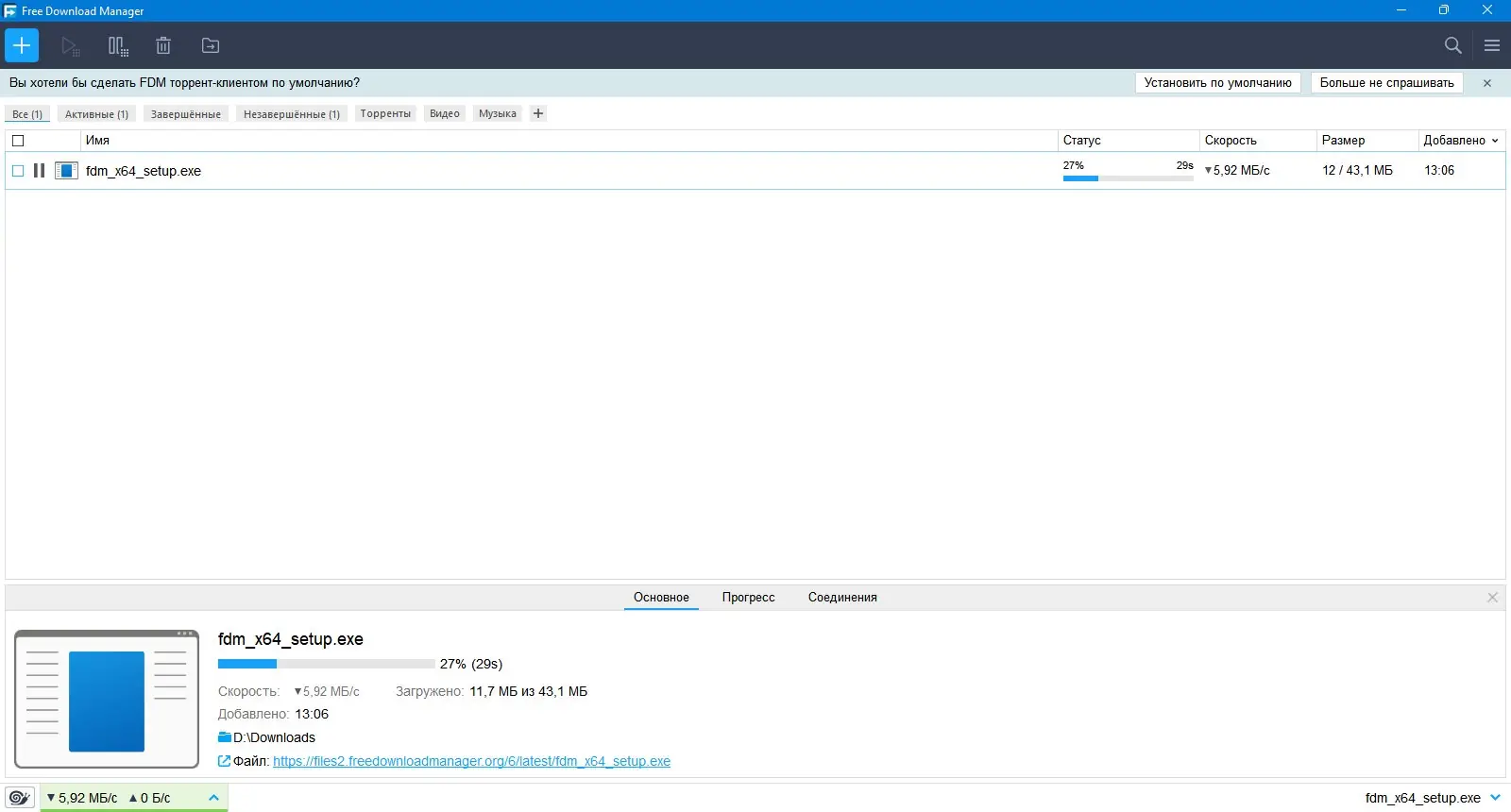Delete selected download with trash icon
The height and width of the screenshot is (812, 1511).
tap(163, 45)
